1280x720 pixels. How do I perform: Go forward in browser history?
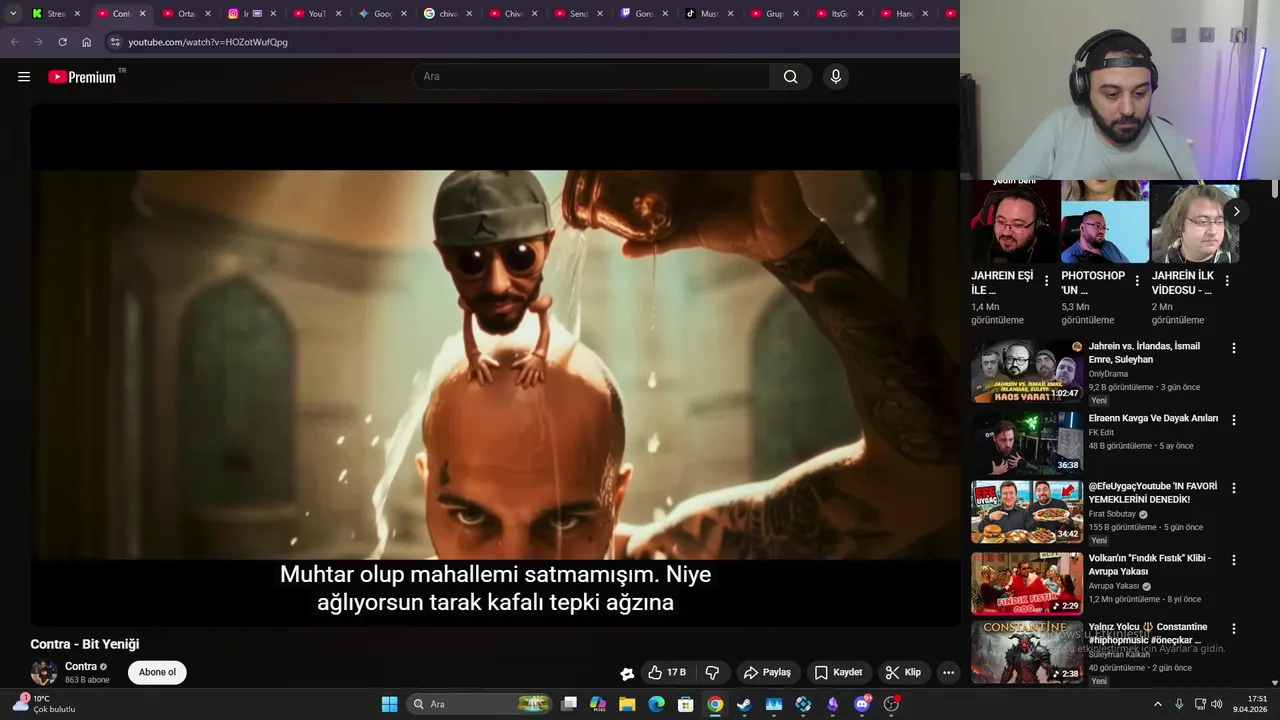(x=38, y=42)
